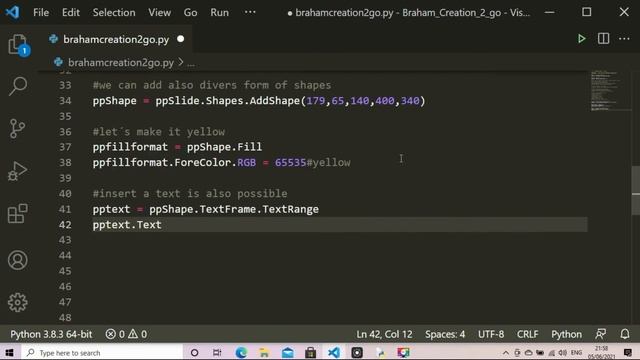Open Cortana circle in taskbar

click(x=194, y=352)
